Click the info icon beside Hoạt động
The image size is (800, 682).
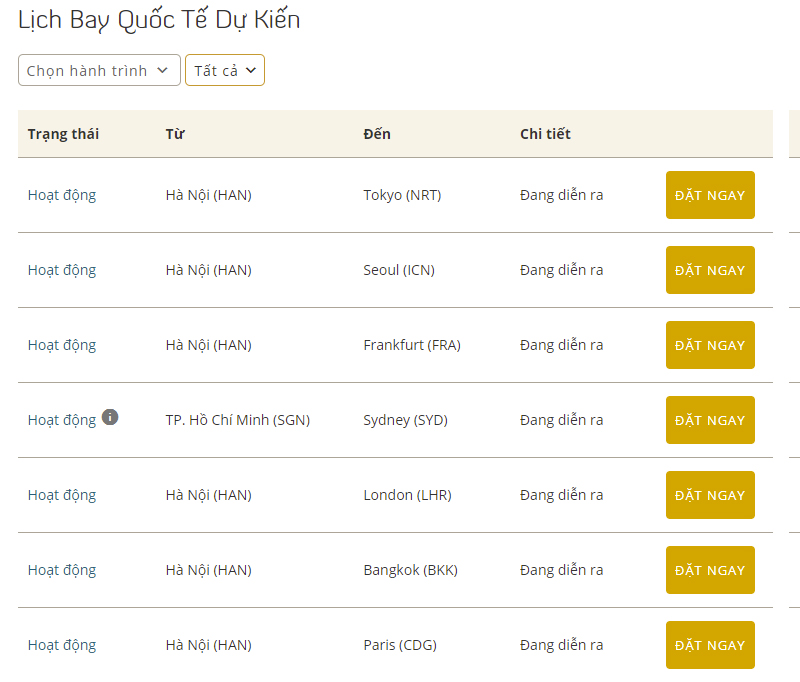tap(110, 417)
